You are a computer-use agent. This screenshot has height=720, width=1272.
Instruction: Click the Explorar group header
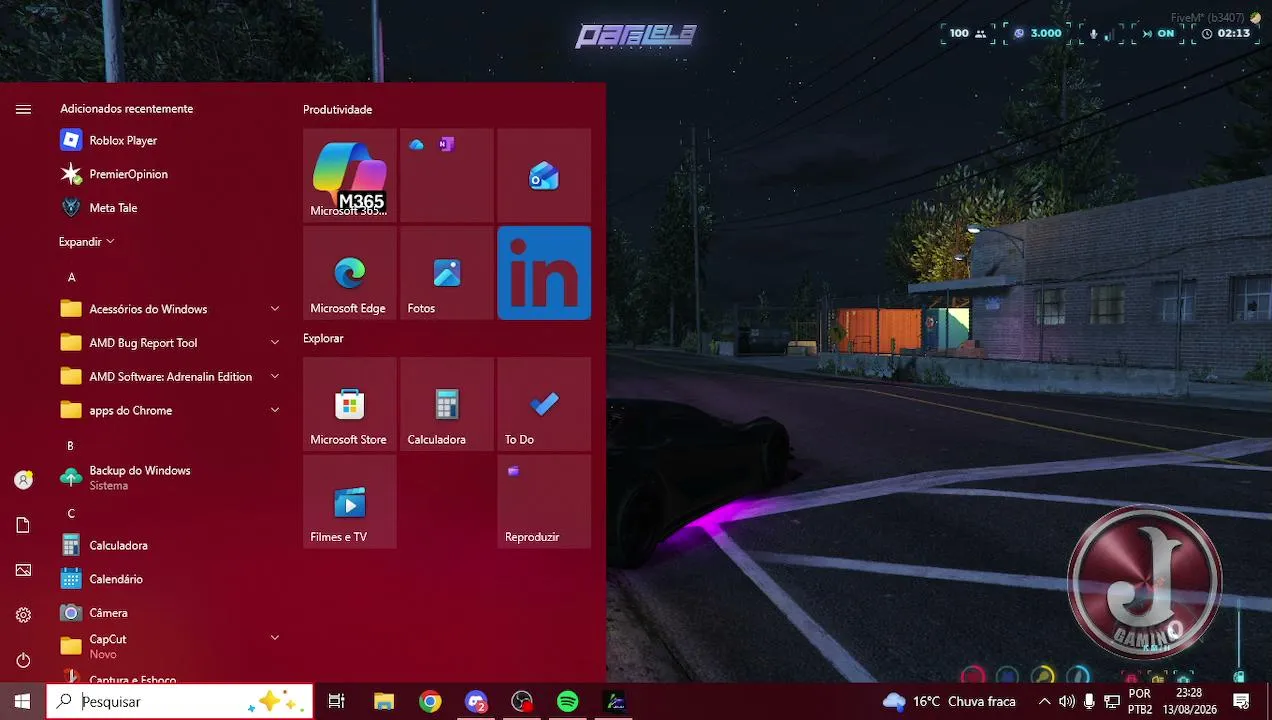coord(323,339)
